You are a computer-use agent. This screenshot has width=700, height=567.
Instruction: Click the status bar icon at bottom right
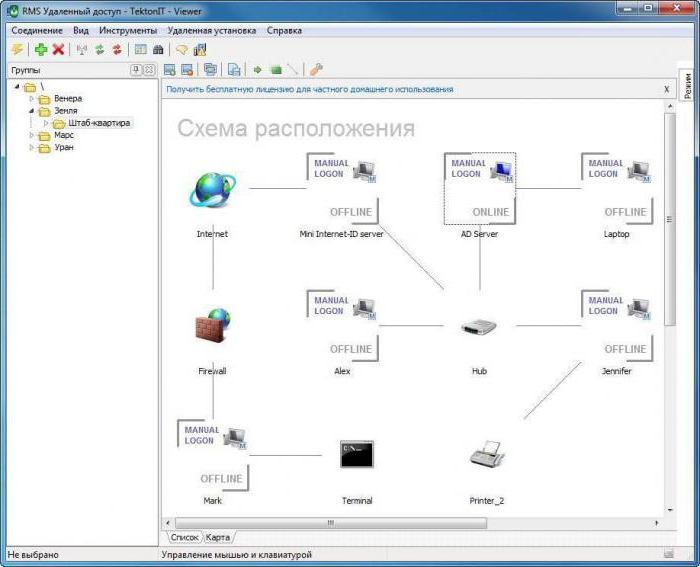668,554
